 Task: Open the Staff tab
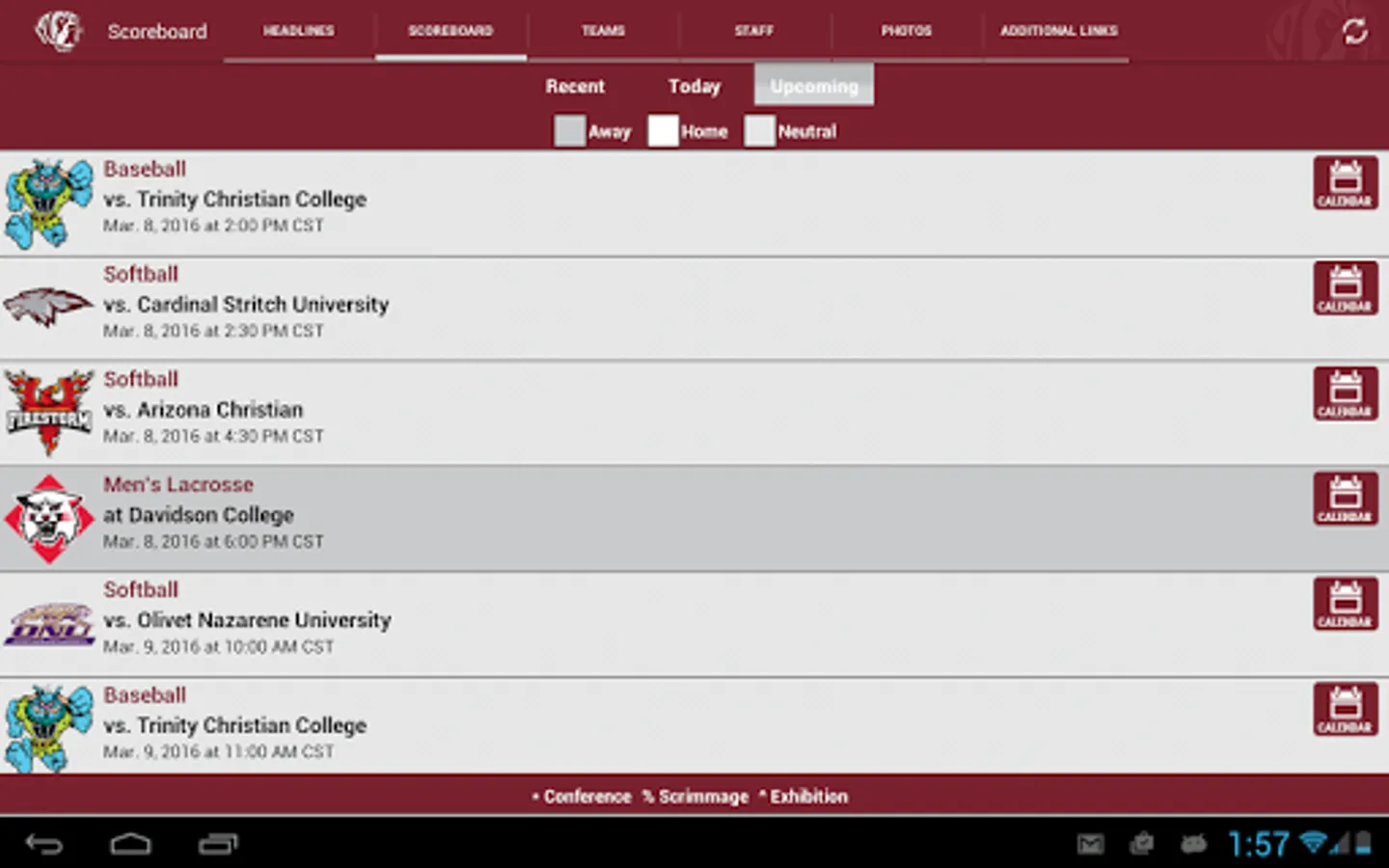754,31
